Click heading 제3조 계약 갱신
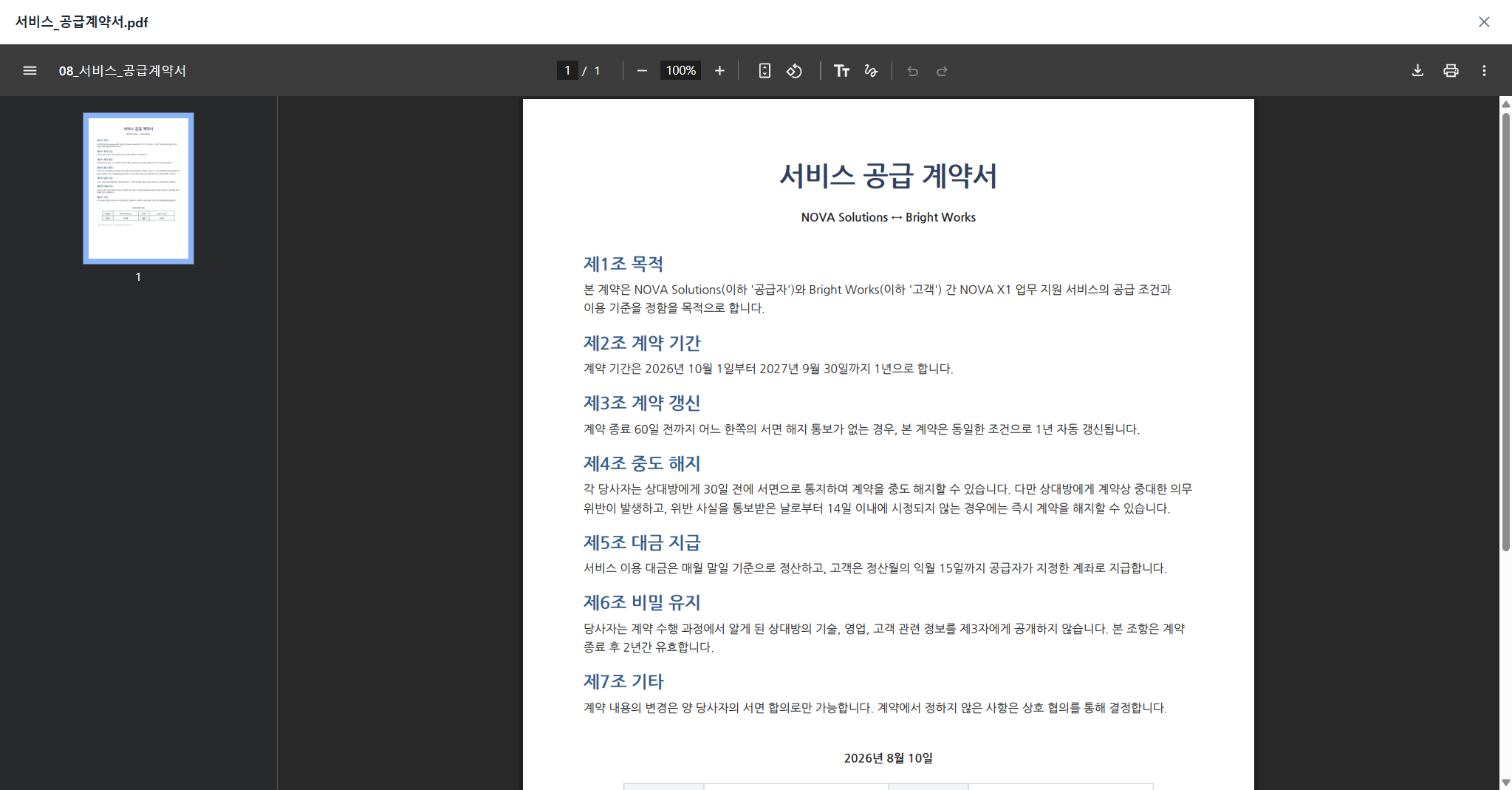This screenshot has height=790, width=1512. tap(642, 403)
